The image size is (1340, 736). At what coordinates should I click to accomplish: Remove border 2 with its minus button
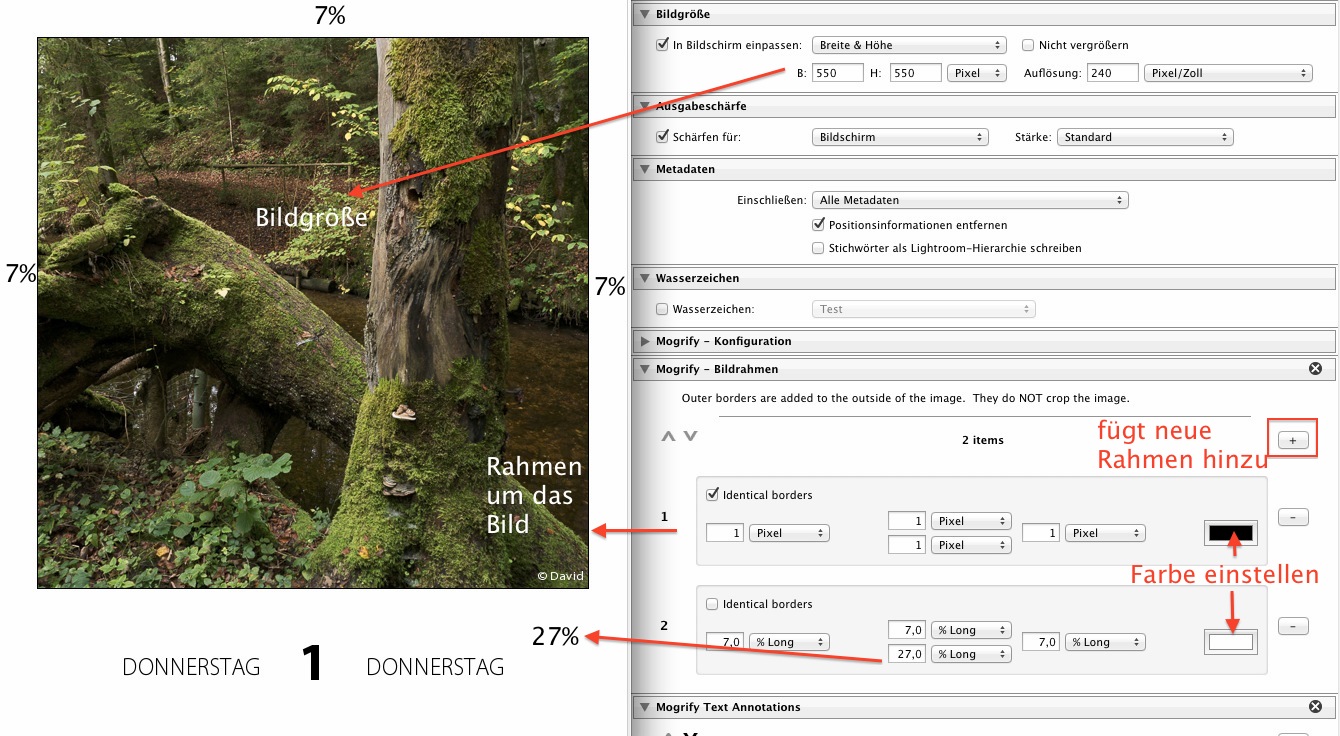tap(1293, 626)
